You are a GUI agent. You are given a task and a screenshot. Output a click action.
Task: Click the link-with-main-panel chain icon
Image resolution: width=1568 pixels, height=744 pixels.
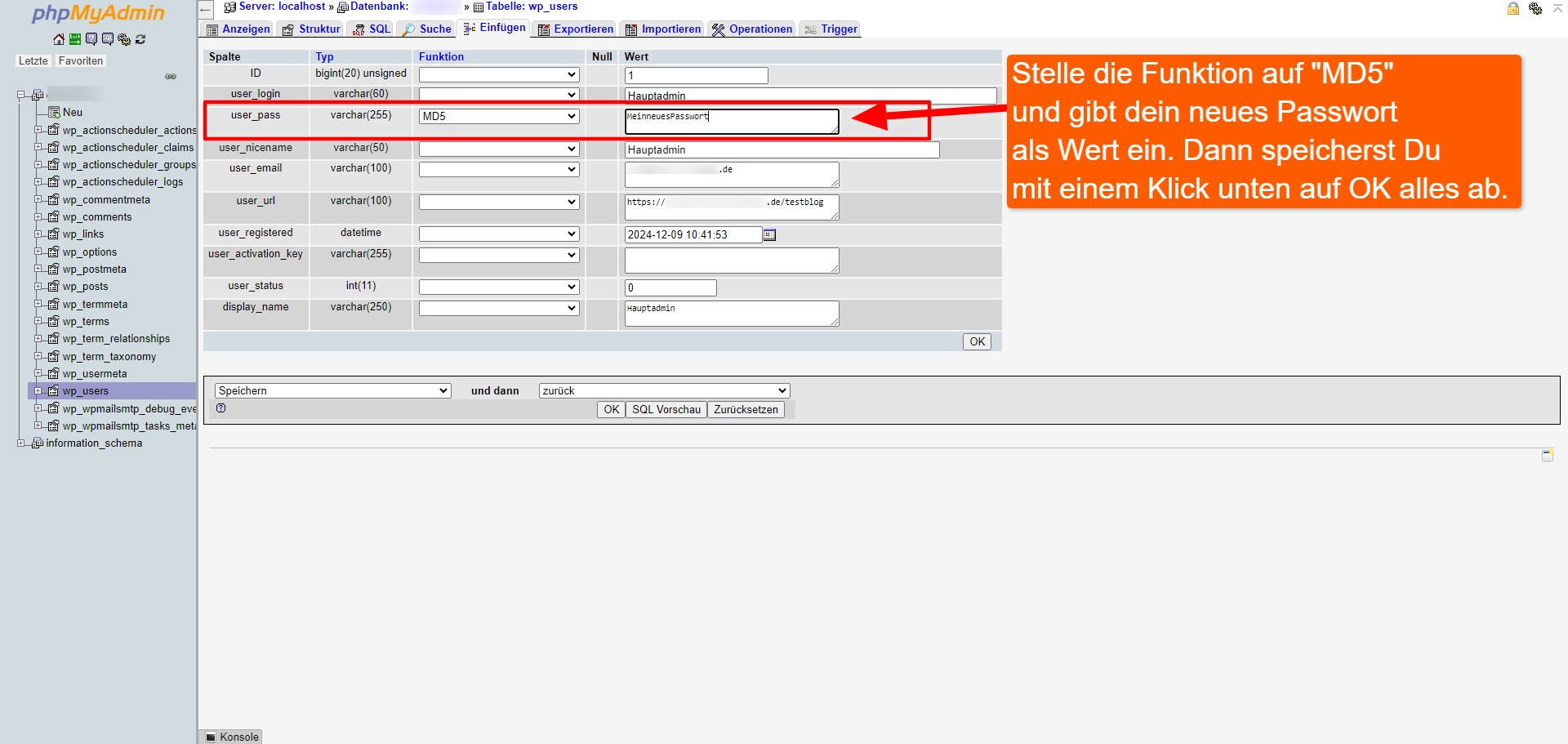[x=171, y=77]
